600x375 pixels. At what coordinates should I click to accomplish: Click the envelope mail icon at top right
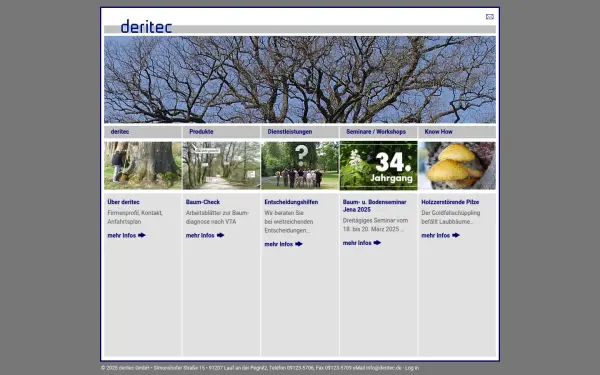(489, 17)
